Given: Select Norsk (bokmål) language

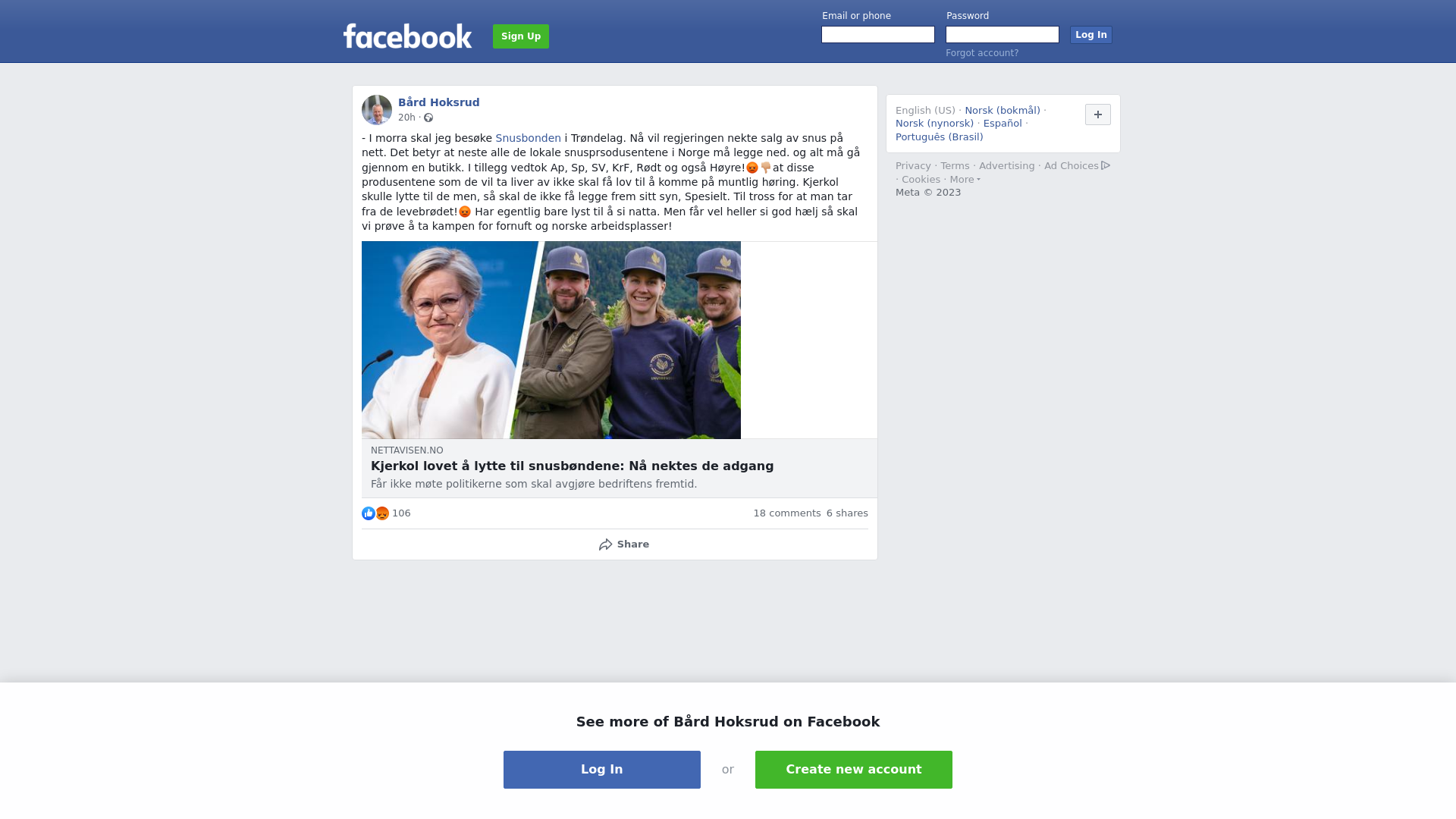Looking at the screenshot, I should click(x=1003, y=111).
